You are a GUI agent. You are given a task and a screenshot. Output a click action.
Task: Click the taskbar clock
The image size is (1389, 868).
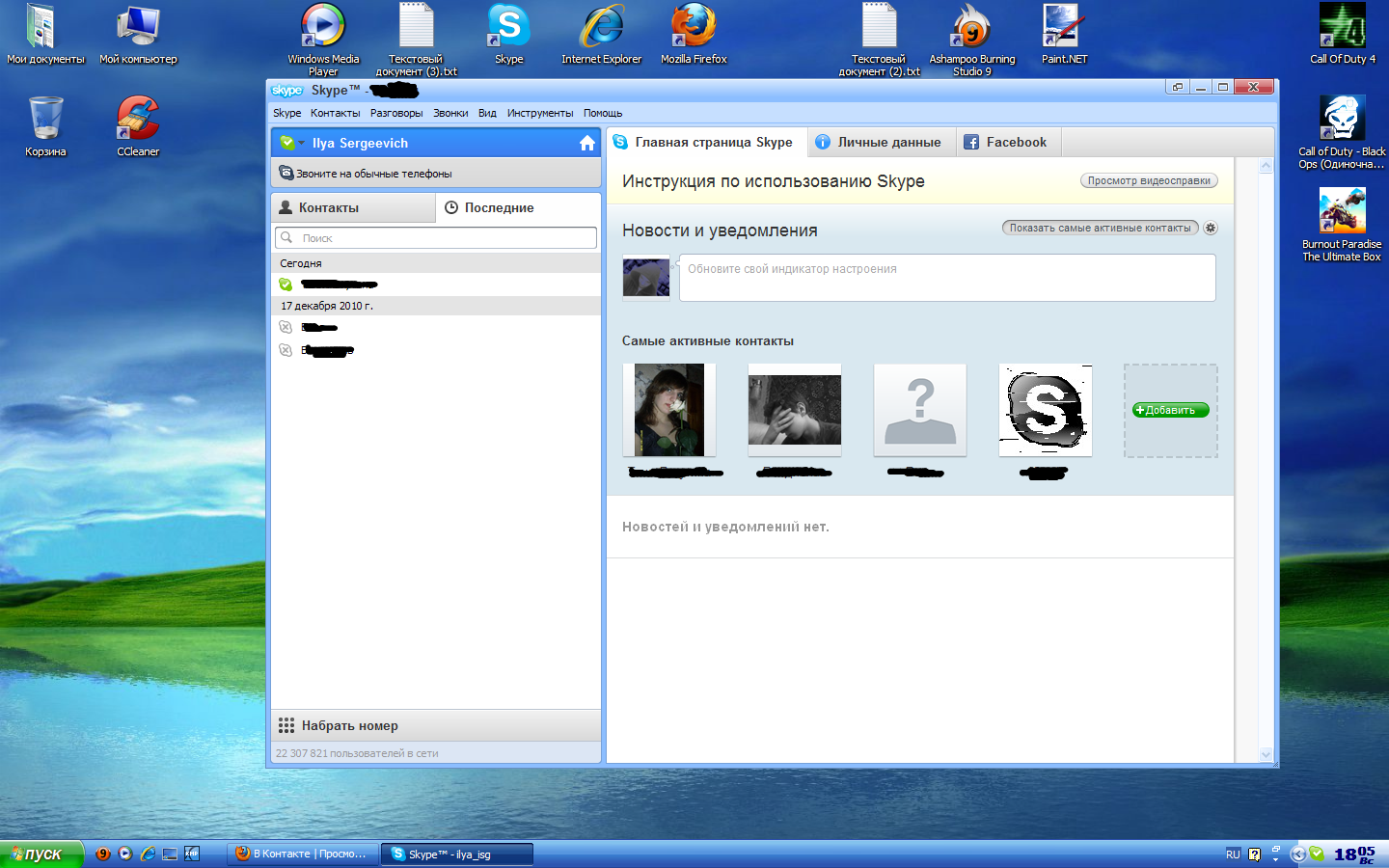[1354, 854]
